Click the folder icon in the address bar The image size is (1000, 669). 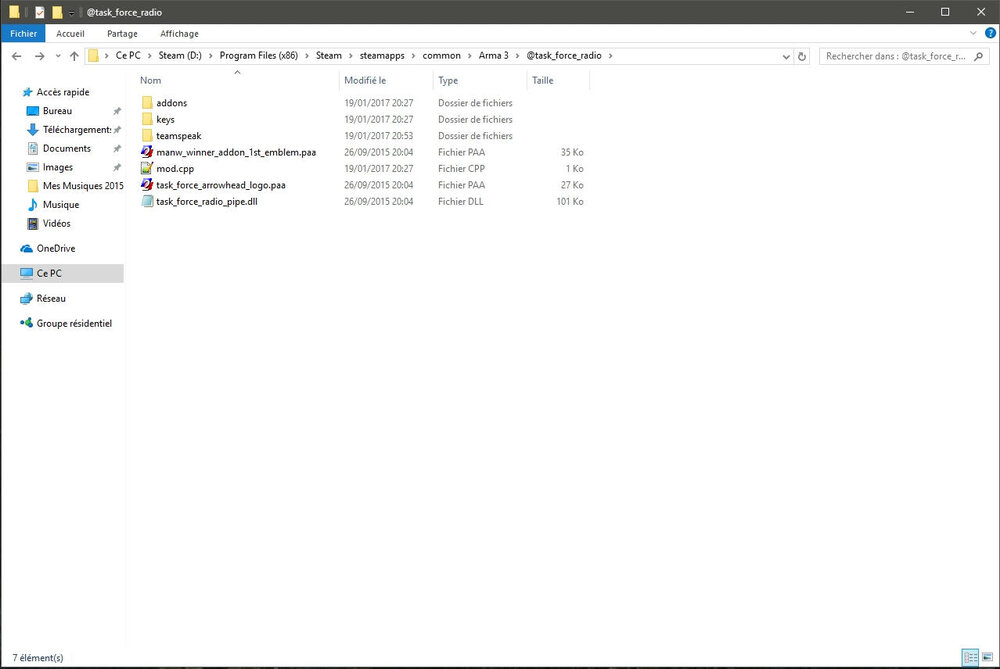tap(93, 55)
